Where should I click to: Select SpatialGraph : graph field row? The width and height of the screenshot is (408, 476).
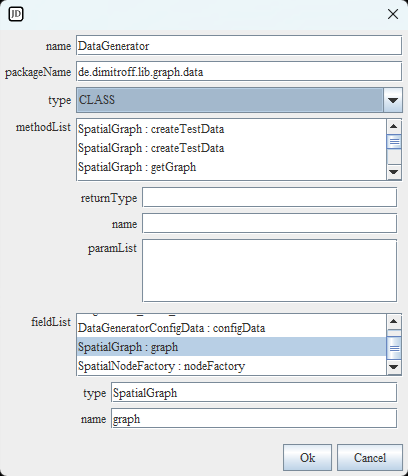[x=231, y=347]
